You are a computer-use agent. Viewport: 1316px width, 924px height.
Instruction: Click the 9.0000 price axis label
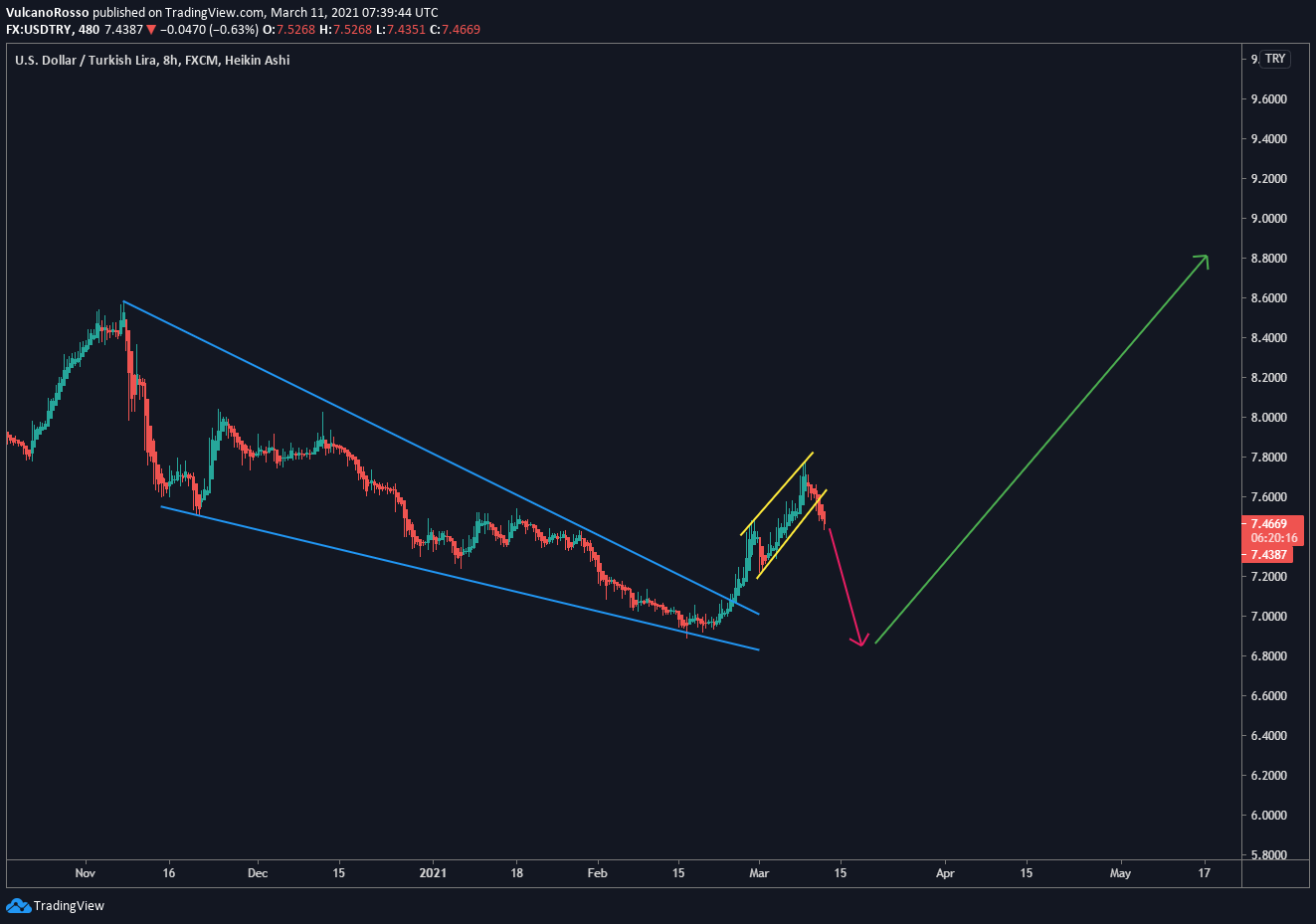[1269, 219]
